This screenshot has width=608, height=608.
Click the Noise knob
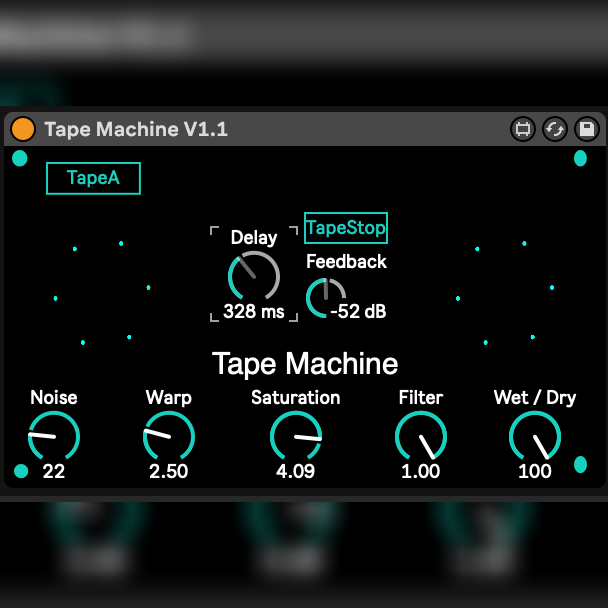click(54, 436)
